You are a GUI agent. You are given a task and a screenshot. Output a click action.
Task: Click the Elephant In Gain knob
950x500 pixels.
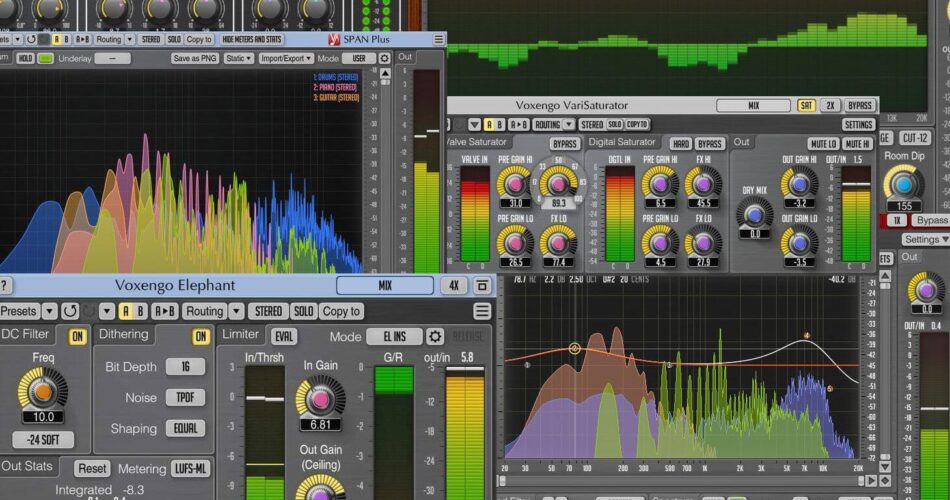[x=320, y=395]
